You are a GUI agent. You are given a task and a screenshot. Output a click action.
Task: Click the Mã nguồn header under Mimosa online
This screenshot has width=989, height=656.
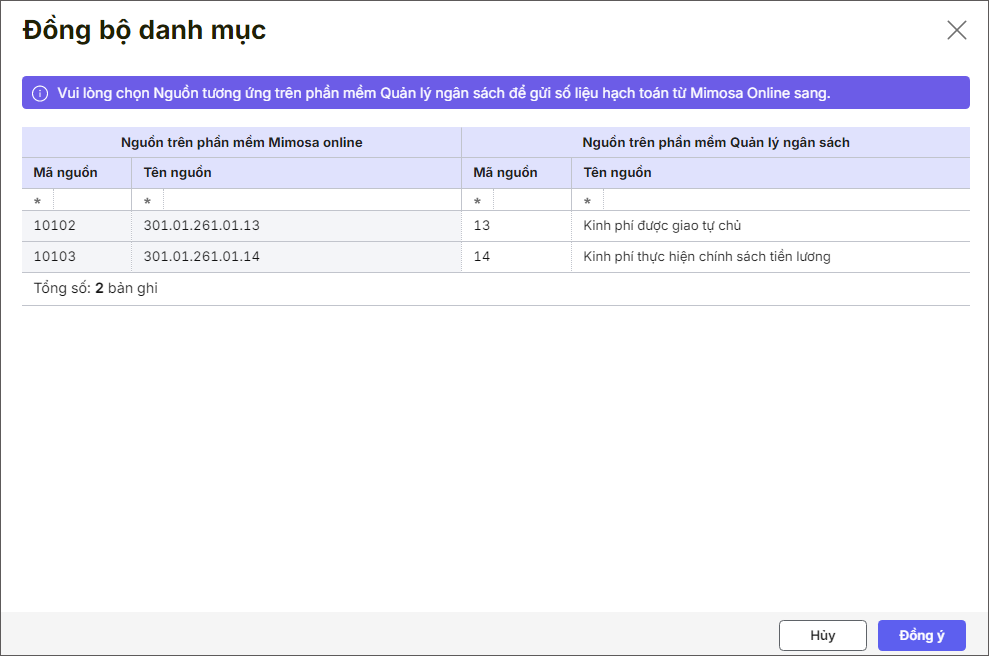click(x=76, y=173)
